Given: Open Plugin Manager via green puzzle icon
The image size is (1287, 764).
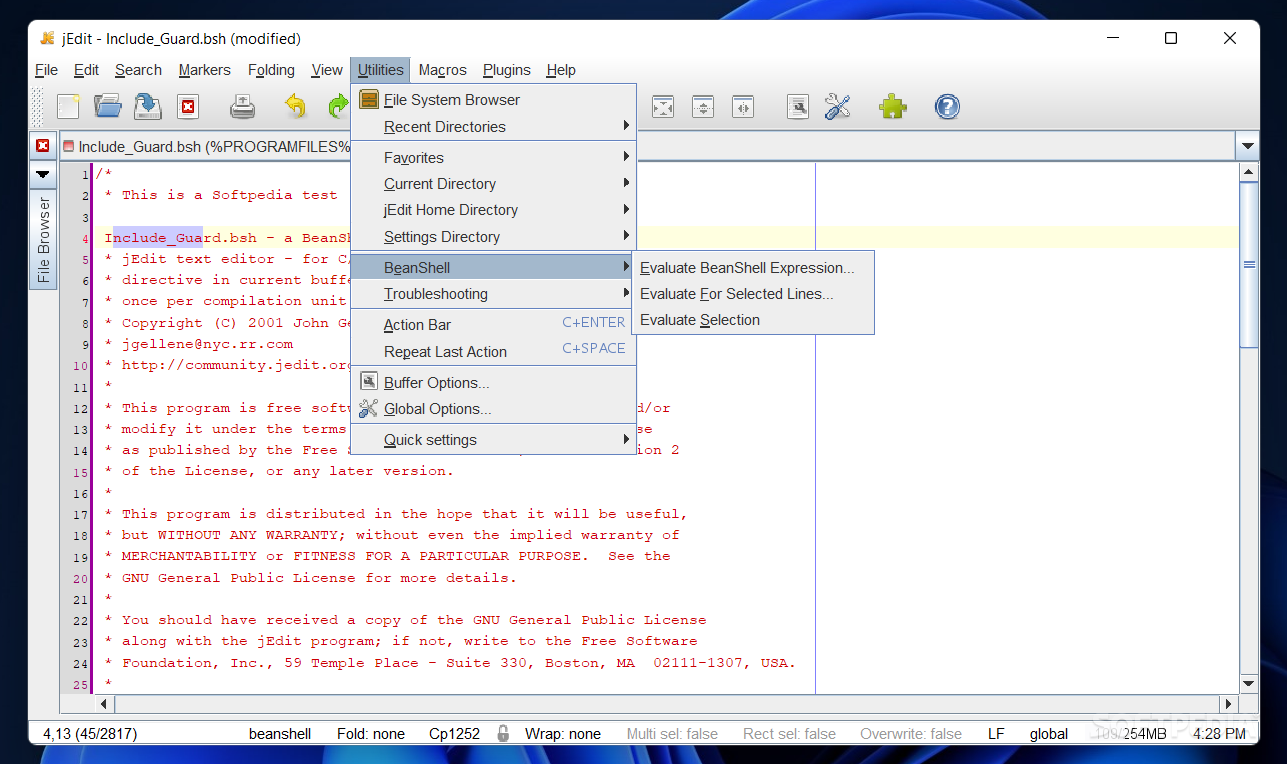Looking at the screenshot, I should [892, 107].
